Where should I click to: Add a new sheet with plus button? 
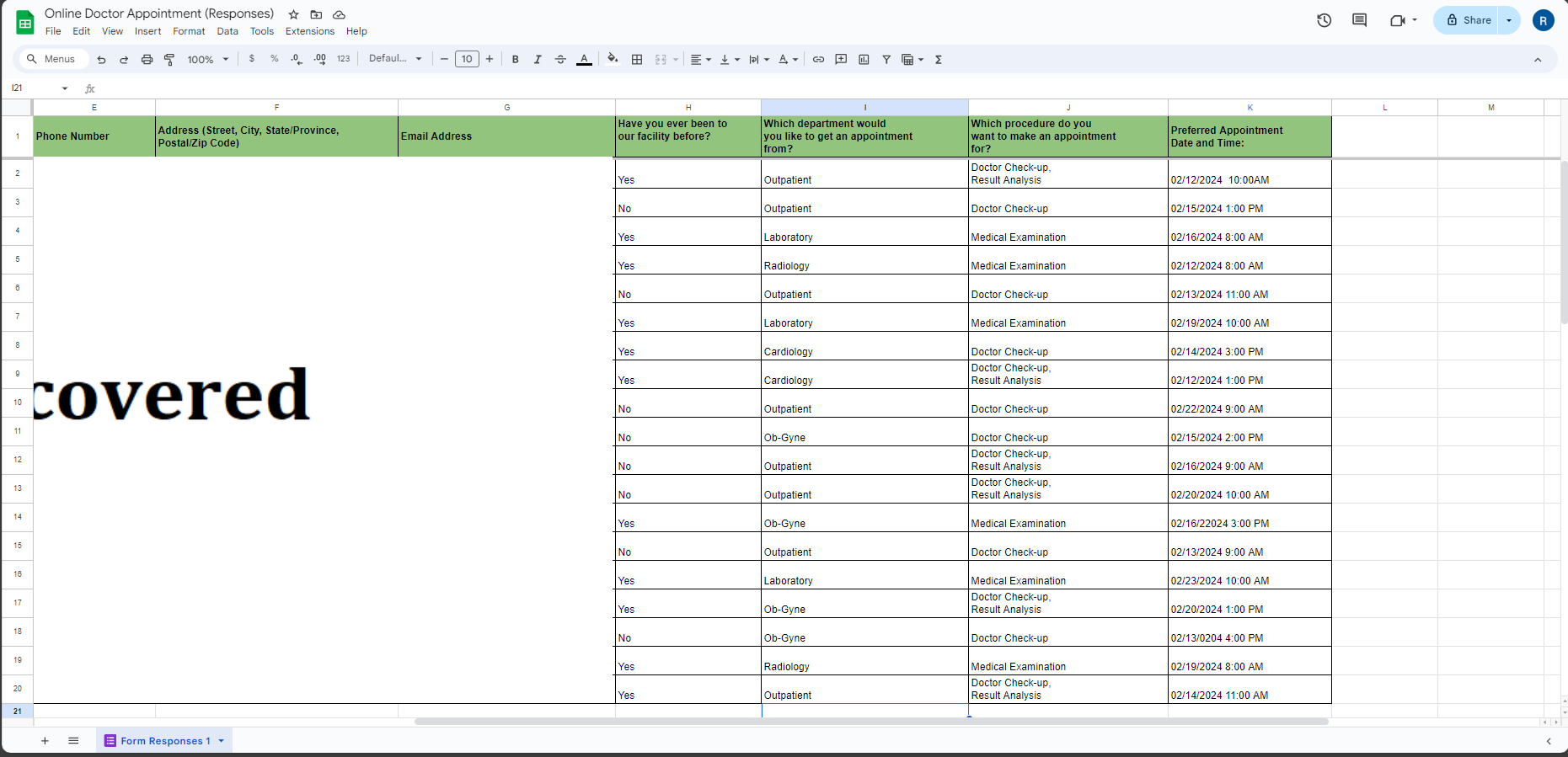45,741
